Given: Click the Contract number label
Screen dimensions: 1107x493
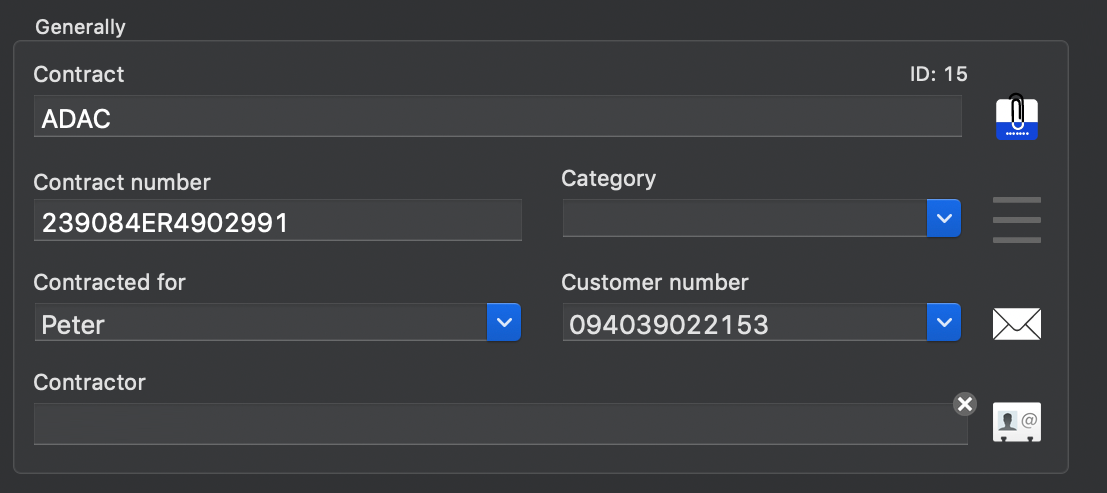Looking at the screenshot, I should [x=122, y=182].
